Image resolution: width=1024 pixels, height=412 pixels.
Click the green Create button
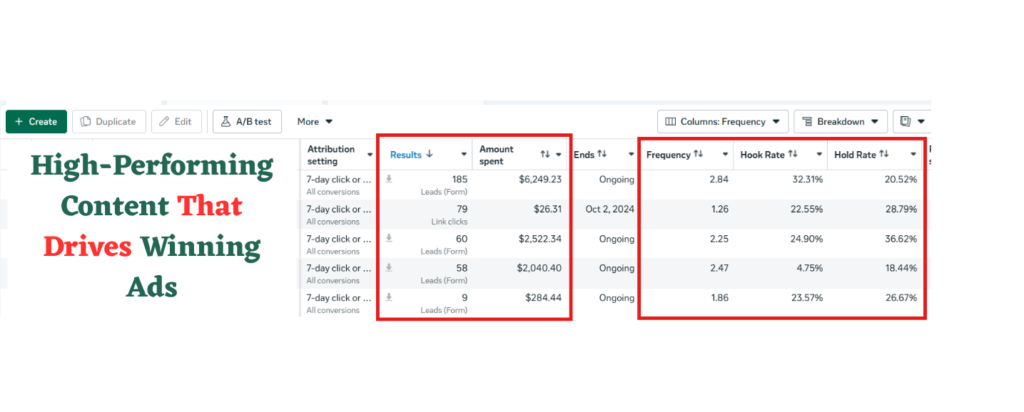click(x=37, y=121)
